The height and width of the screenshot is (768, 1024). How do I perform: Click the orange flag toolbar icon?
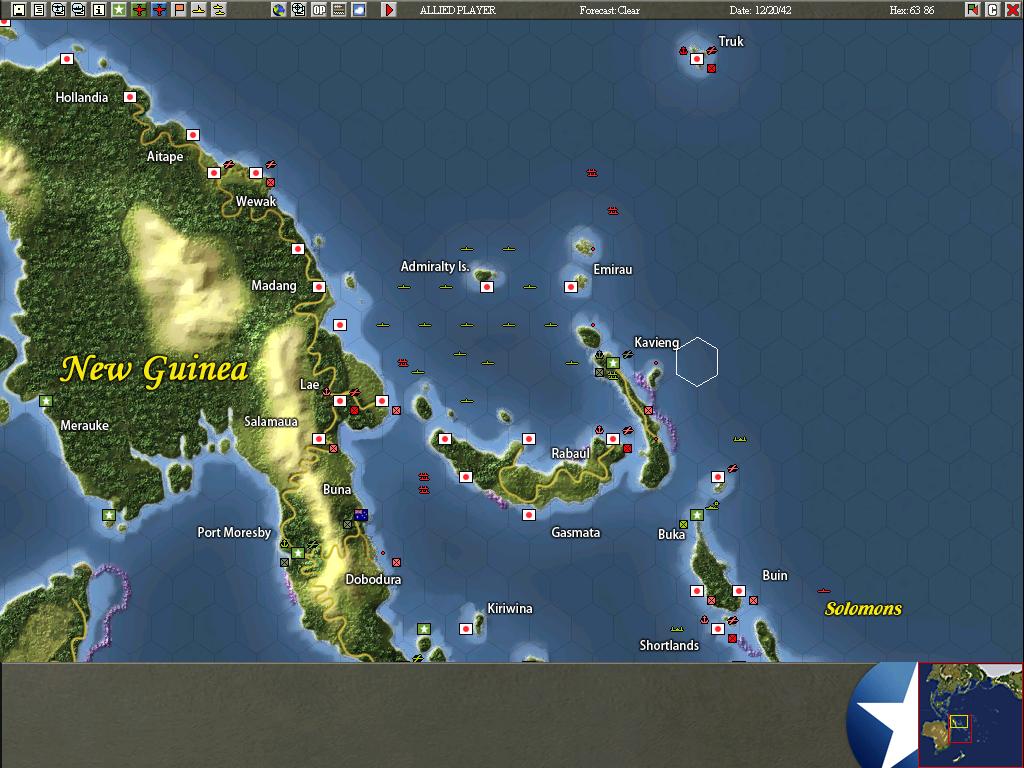point(179,10)
